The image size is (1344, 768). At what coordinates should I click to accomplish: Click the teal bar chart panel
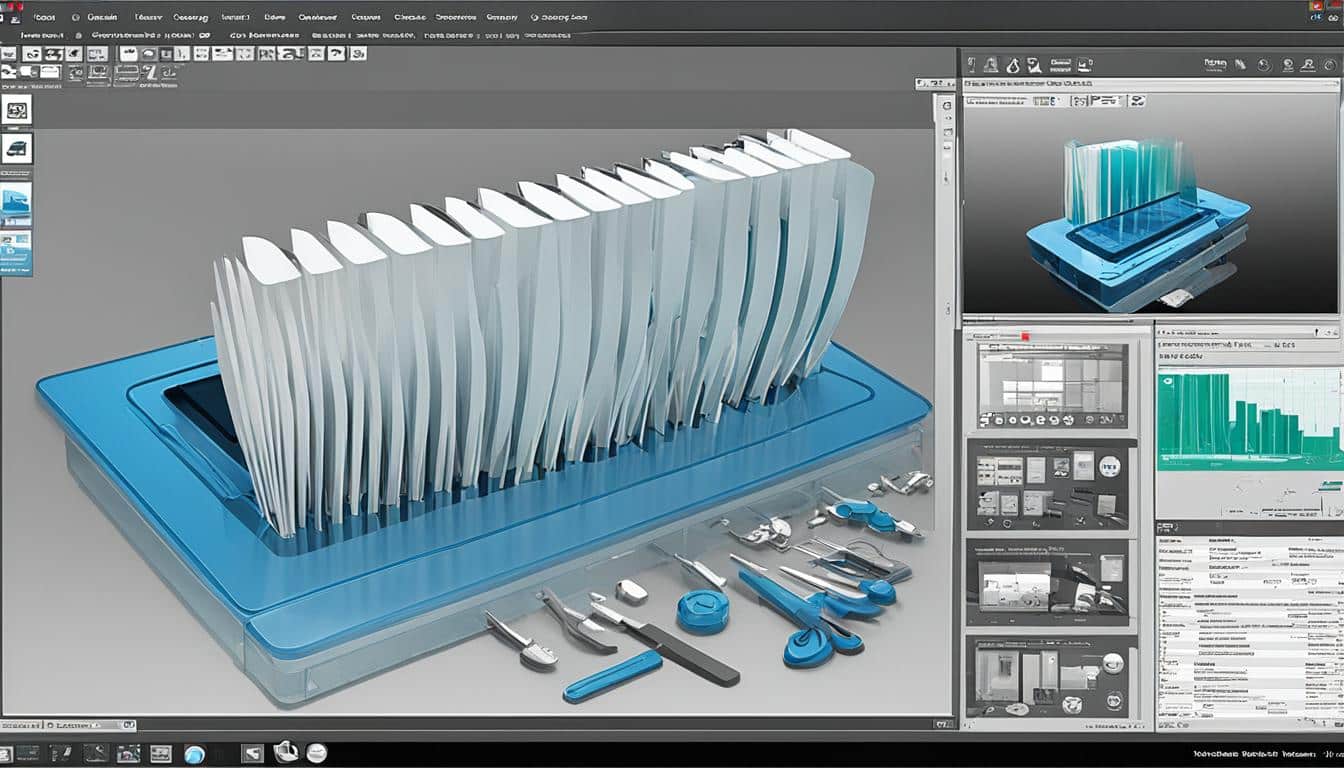[x=1250, y=418]
